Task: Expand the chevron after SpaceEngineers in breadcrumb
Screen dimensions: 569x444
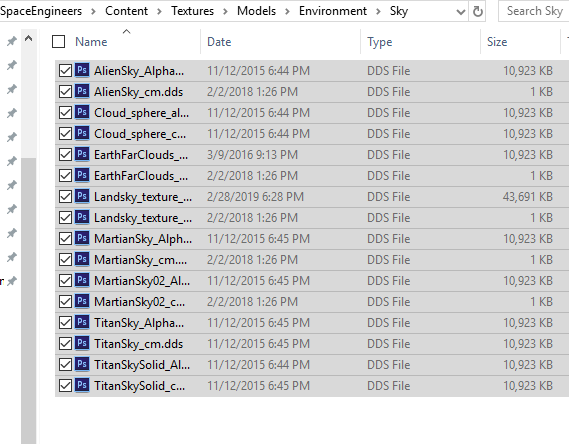Action: (x=93, y=12)
